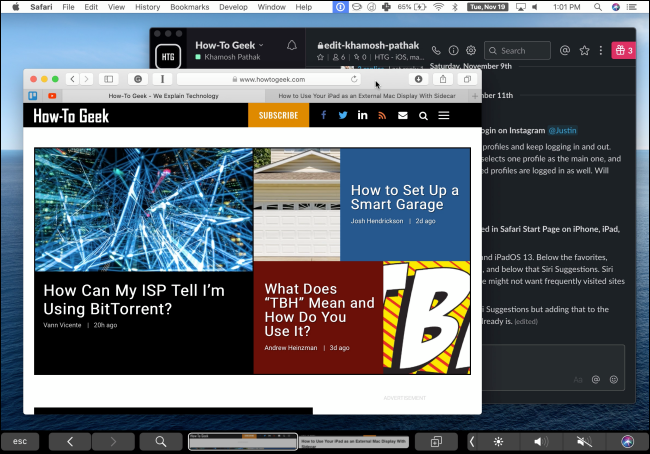
Task: Click the Grammarly extension icon in the toolbar
Action: (x=138, y=79)
